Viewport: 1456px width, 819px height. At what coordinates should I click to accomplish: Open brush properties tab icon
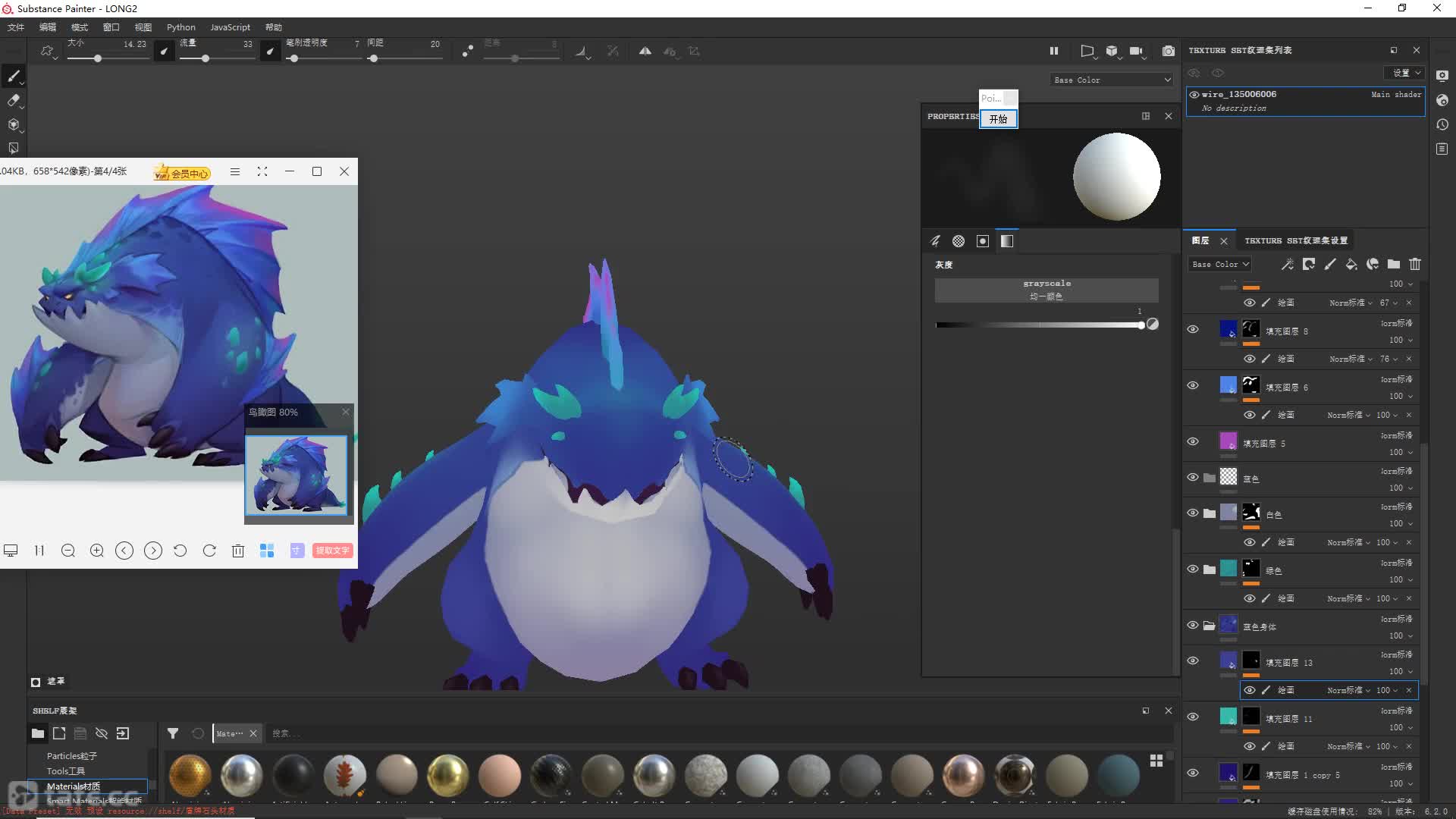(935, 241)
